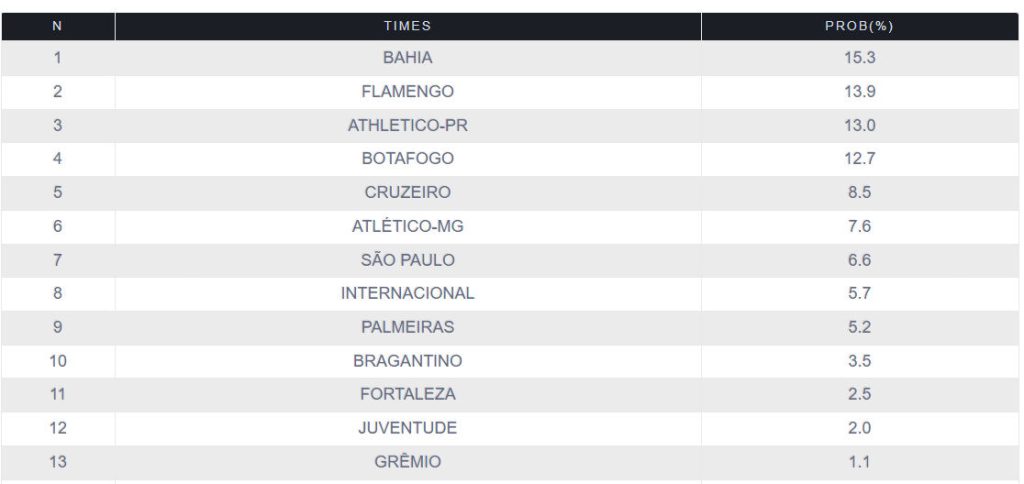
Task: Click the PALMEIRAS team cell
Action: coord(407,327)
